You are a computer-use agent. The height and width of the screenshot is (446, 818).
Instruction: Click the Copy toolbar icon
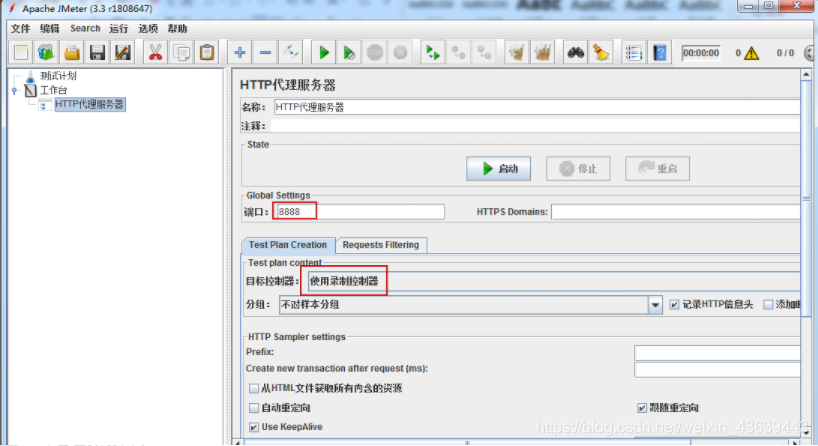pos(182,53)
